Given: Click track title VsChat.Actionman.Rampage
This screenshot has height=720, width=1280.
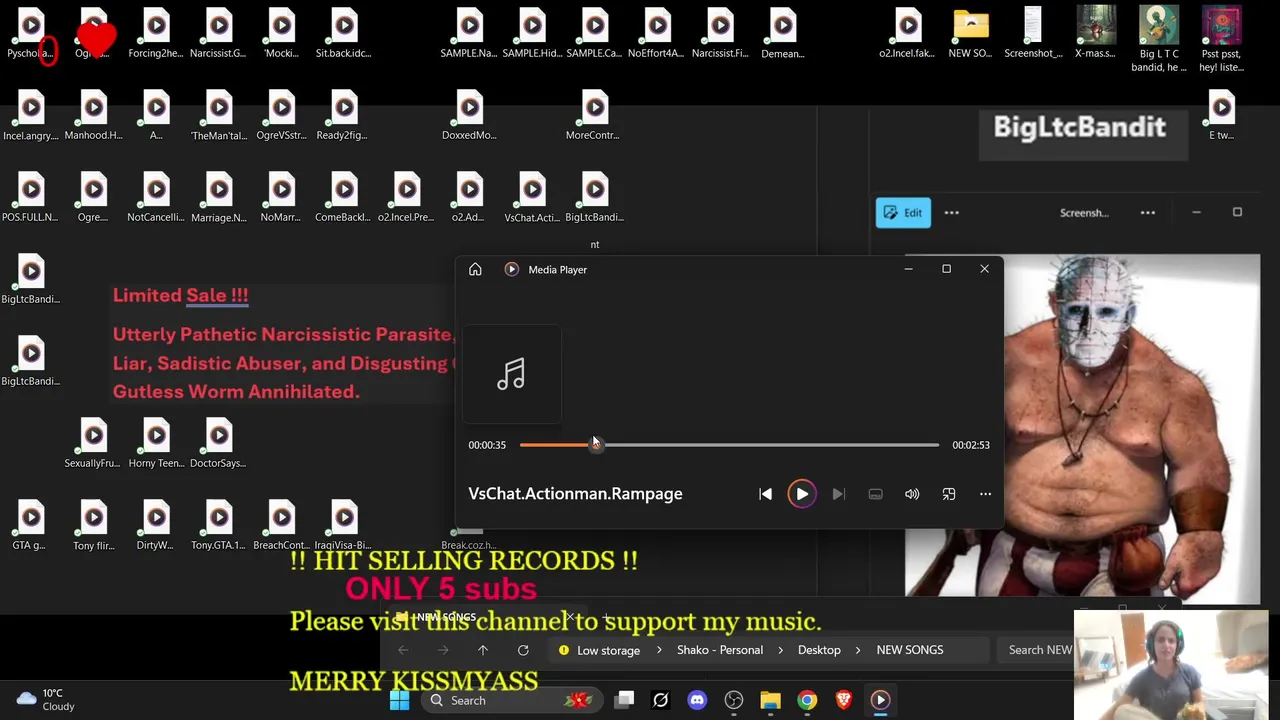Looking at the screenshot, I should pyautogui.click(x=575, y=494).
